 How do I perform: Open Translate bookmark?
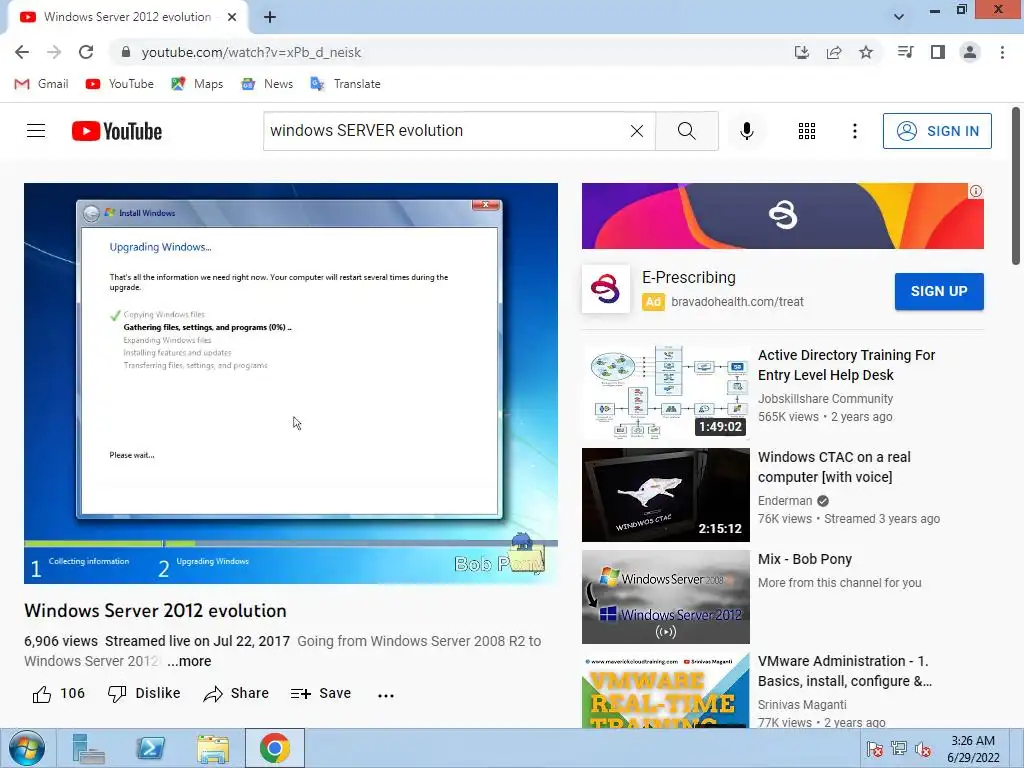click(345, 84)
